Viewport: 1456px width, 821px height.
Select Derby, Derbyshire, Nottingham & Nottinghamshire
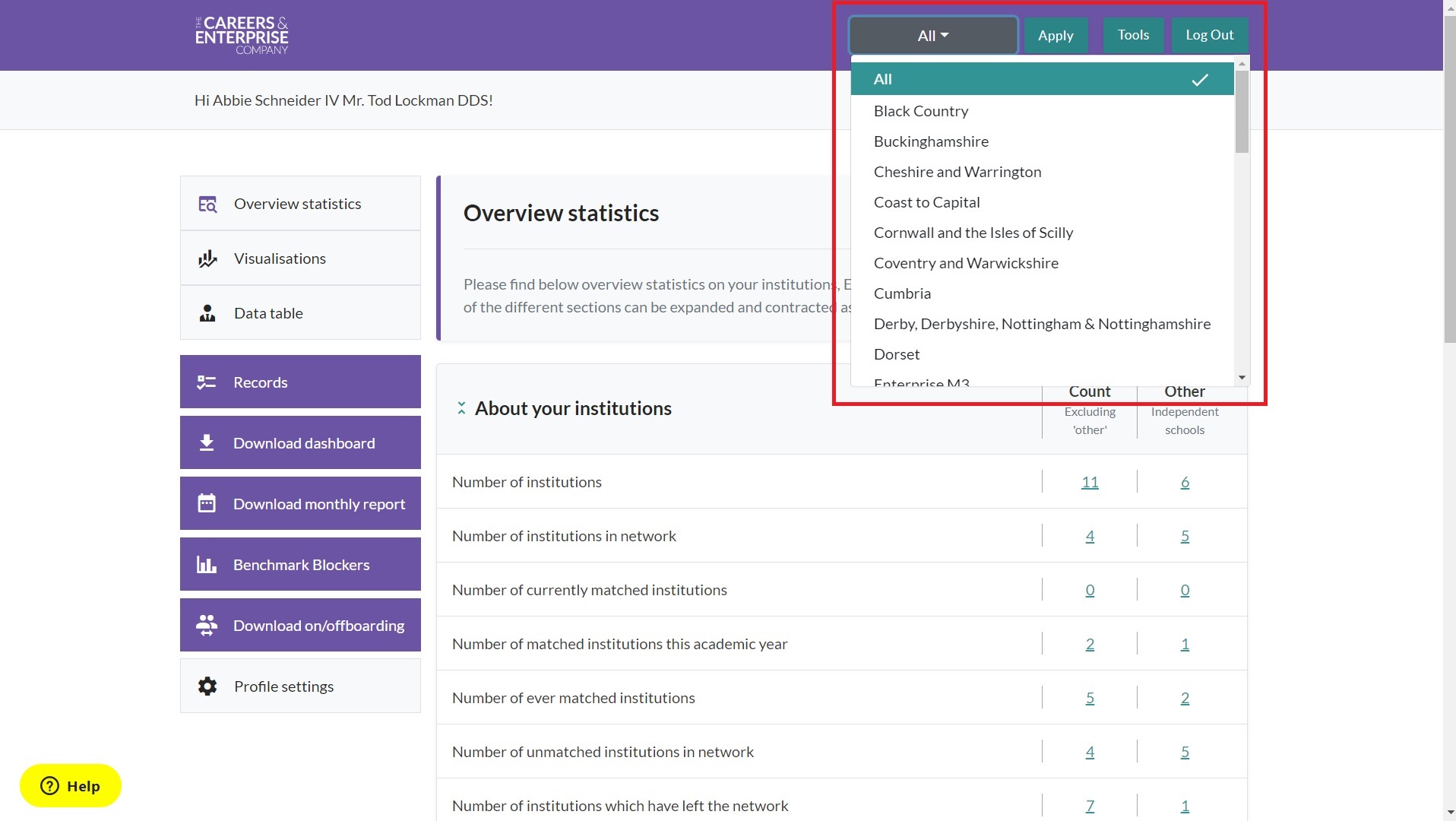(1042, 324)
